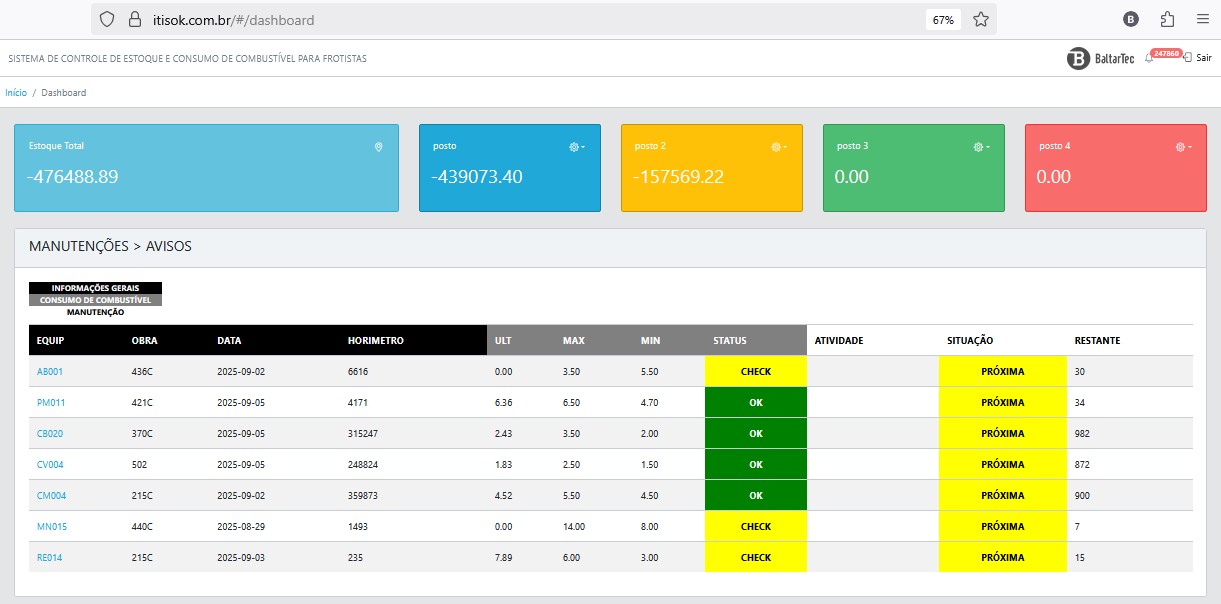This screenshot has height=604, width=1221.
Task: Open the Firefox account avatar icon
Action: [1131, 19]
